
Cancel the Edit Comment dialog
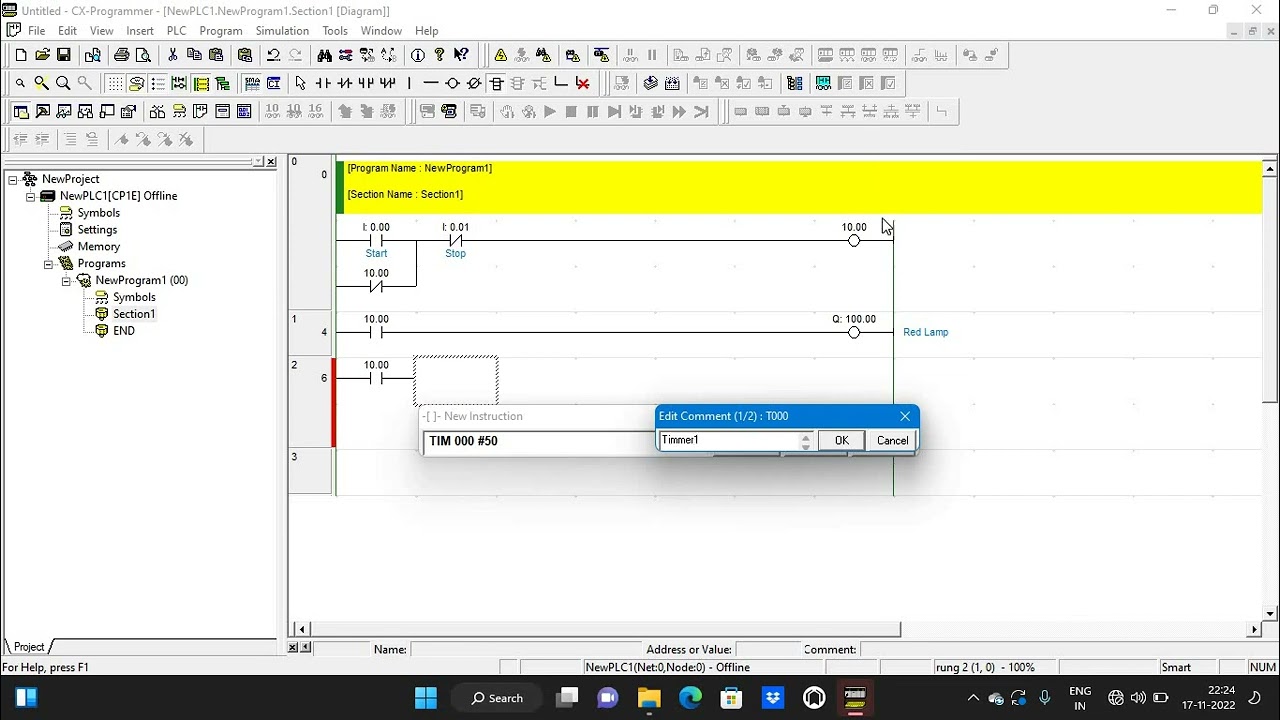coord(892,441)
